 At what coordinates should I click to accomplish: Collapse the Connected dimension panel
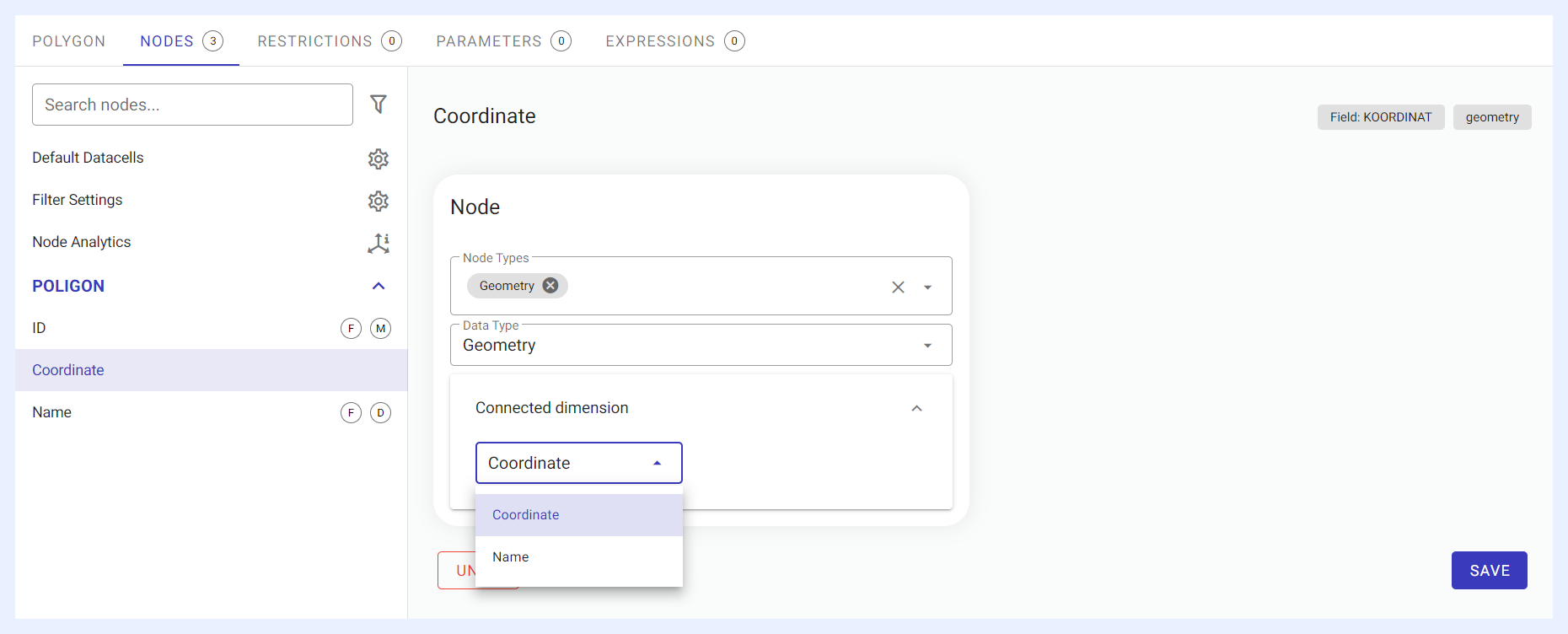pyautogui.click(x=917, y=408)
